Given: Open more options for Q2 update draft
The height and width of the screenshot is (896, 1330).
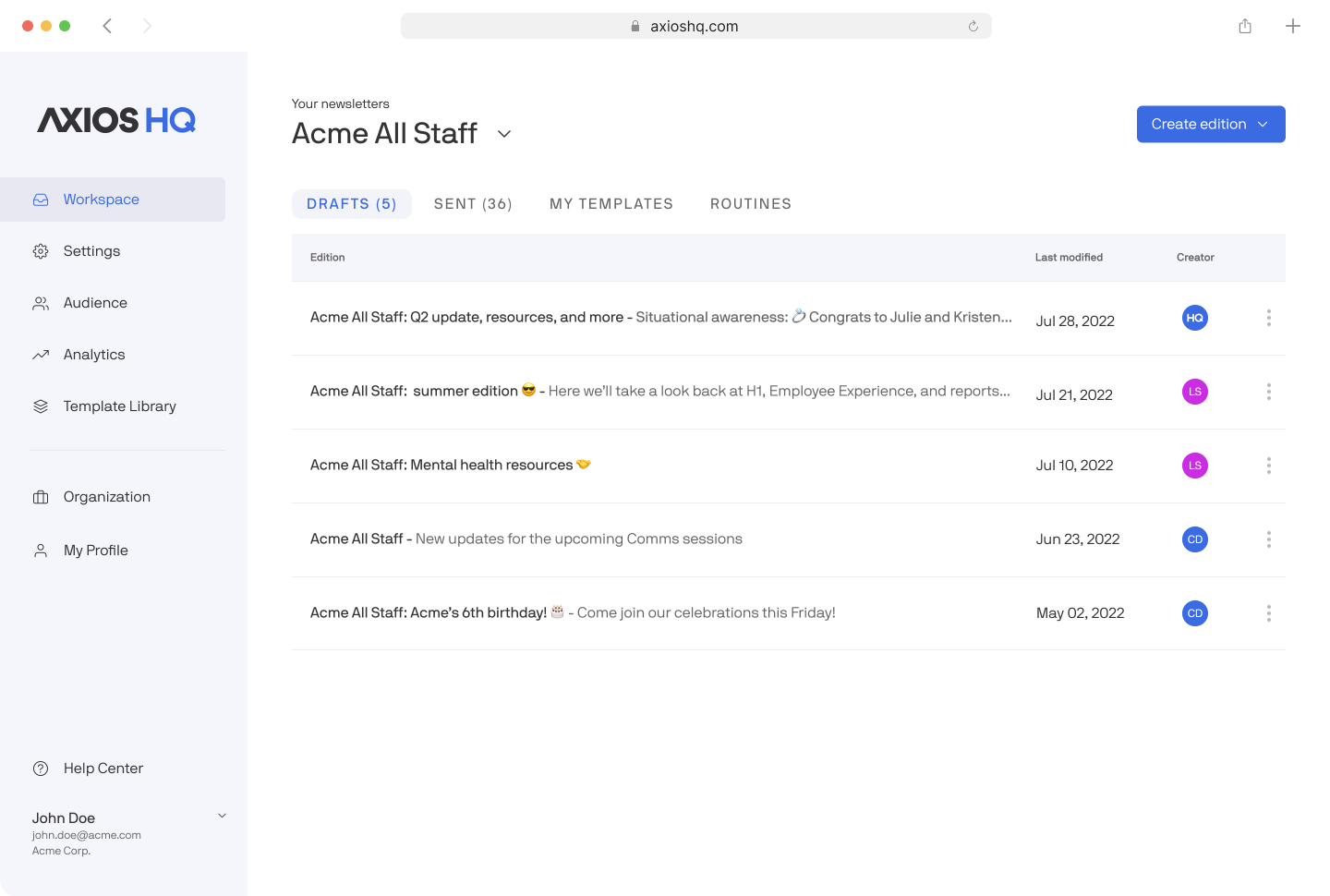Looking at the screenshot, I should (x=1269, y=318).
